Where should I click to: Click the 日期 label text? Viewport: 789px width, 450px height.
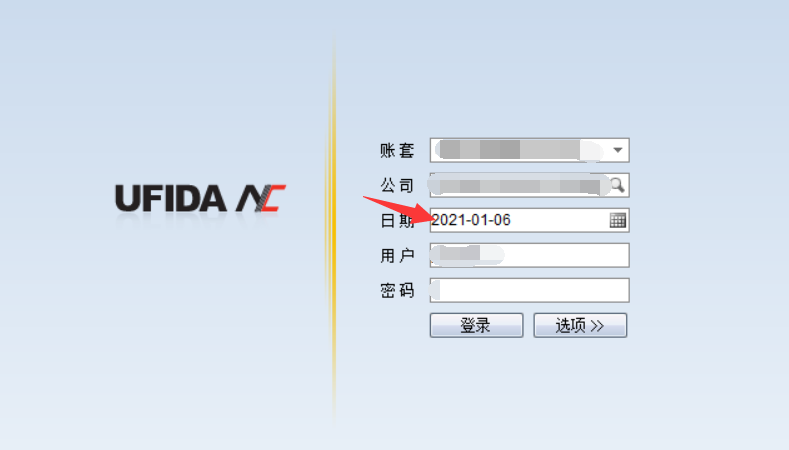point(397,220)
